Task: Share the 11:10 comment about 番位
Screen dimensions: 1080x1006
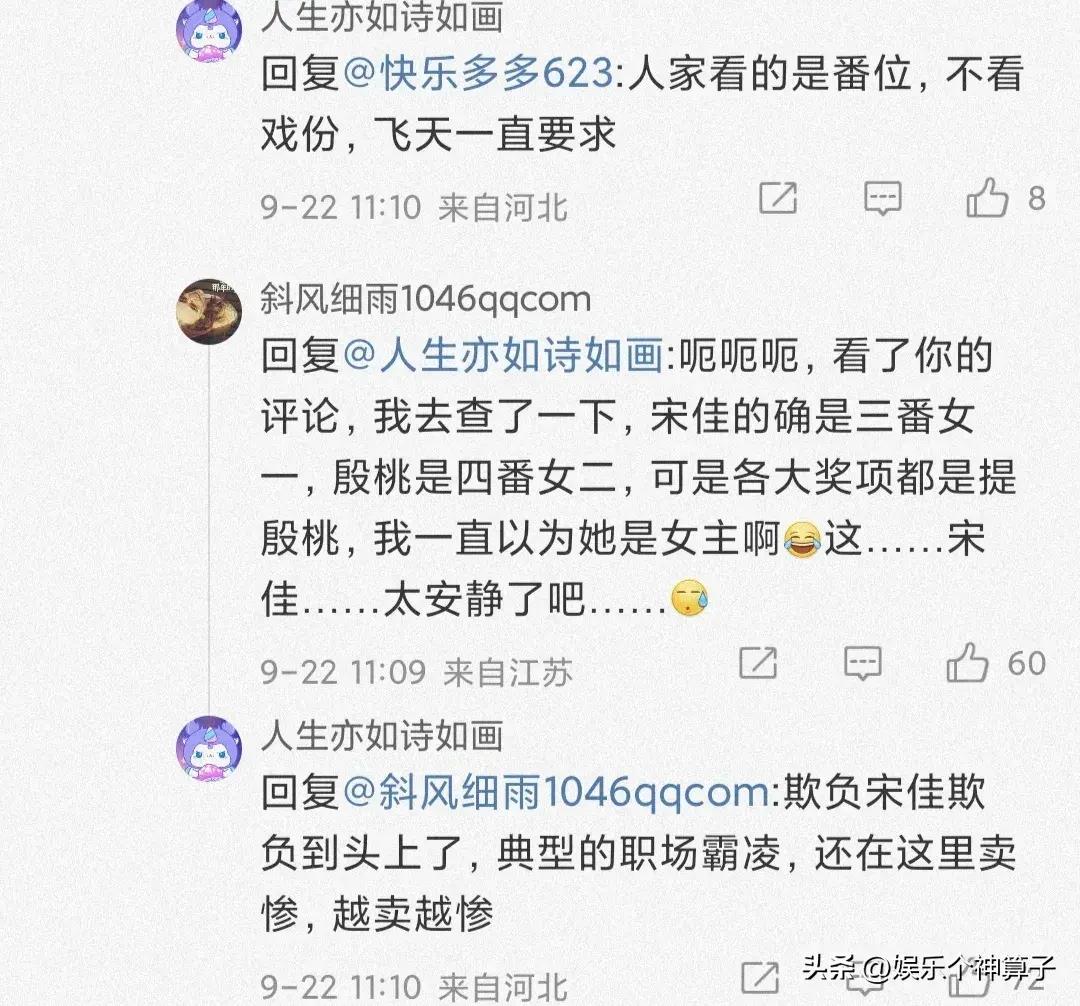Action: pyautogui.click(x=778, y=198)
